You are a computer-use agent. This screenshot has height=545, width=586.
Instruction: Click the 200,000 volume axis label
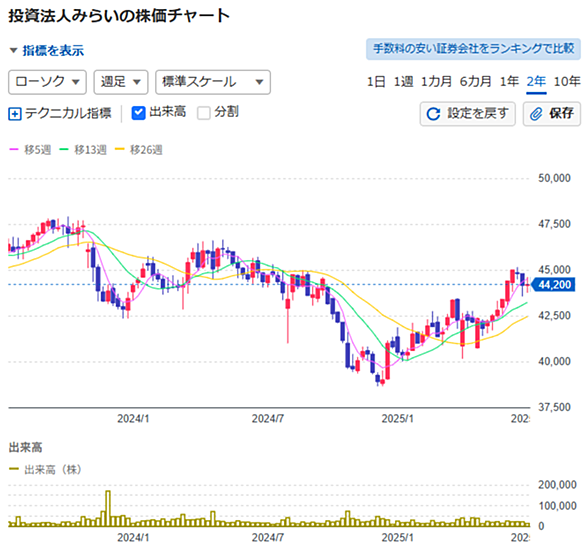click(x=557, y=485)
